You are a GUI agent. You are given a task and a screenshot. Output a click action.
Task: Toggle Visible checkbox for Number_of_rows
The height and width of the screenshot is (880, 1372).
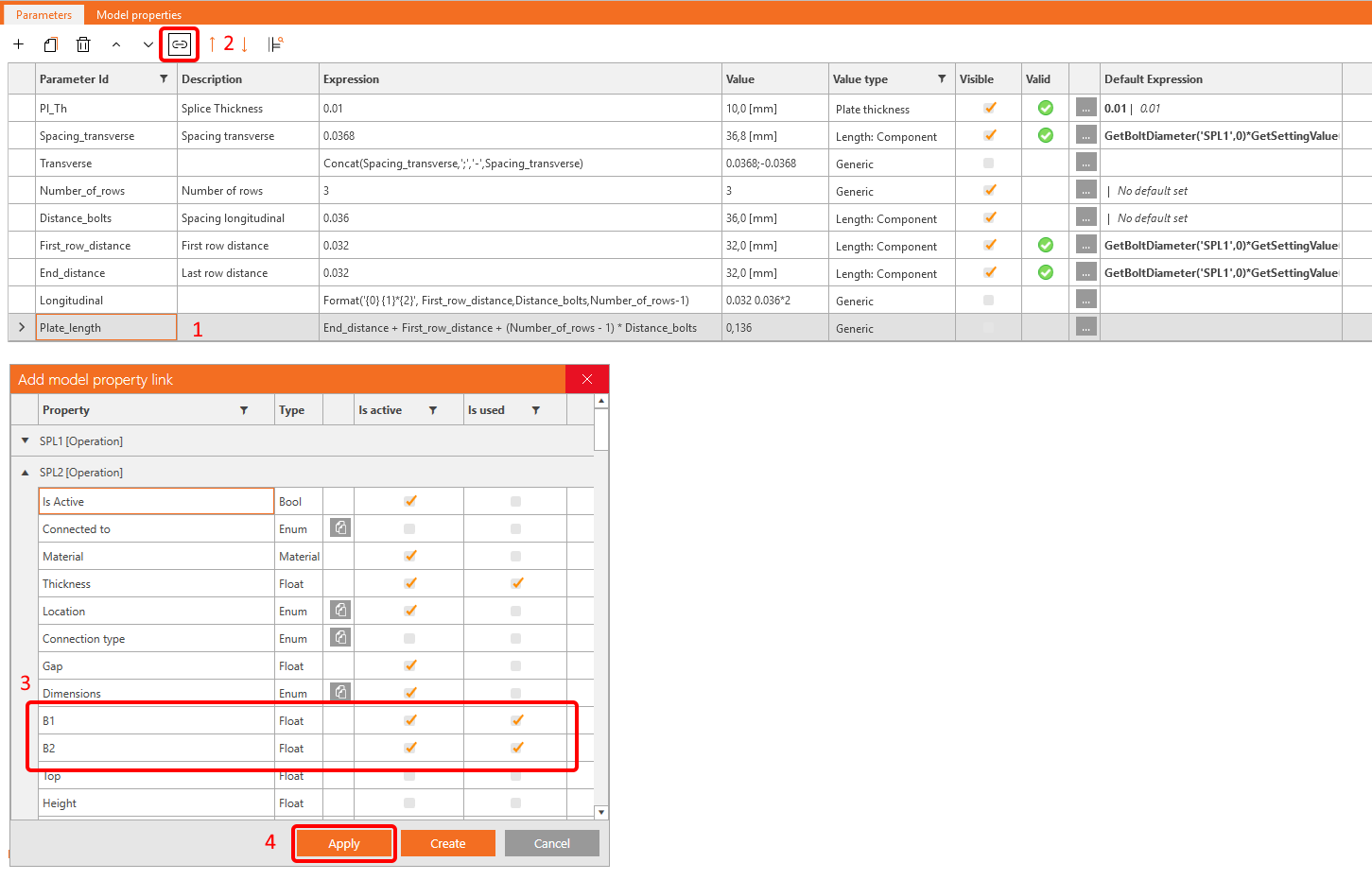(x=989, y=190)
